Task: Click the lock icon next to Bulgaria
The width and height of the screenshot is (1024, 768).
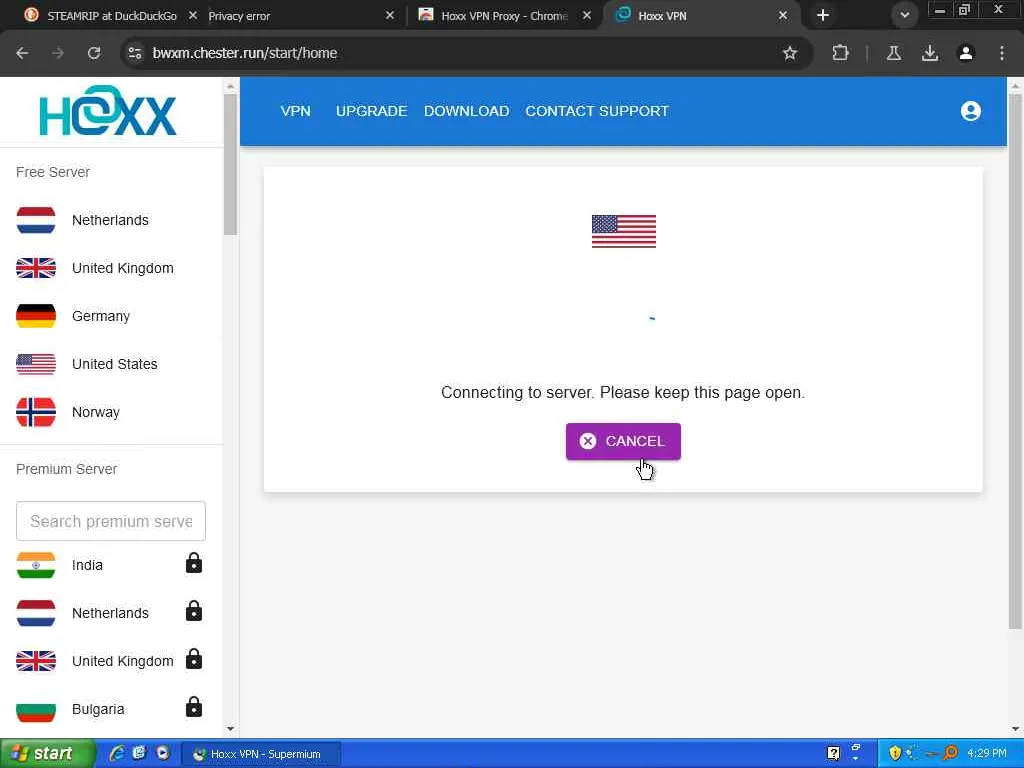Action: (x=194, y=707)
